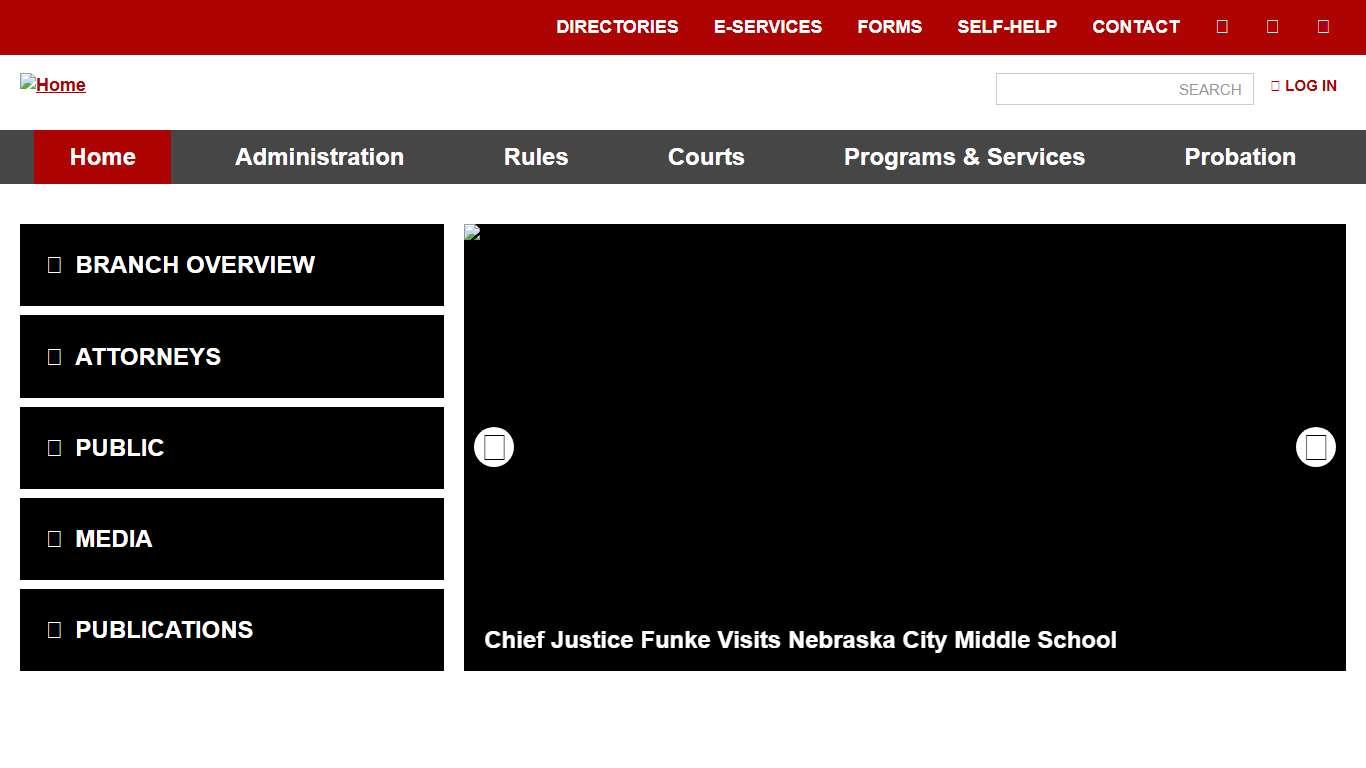This screenshot has width=1366, height=768.
Task: Click the first social media icon in the header
Action: click(x=1222, y=26)
